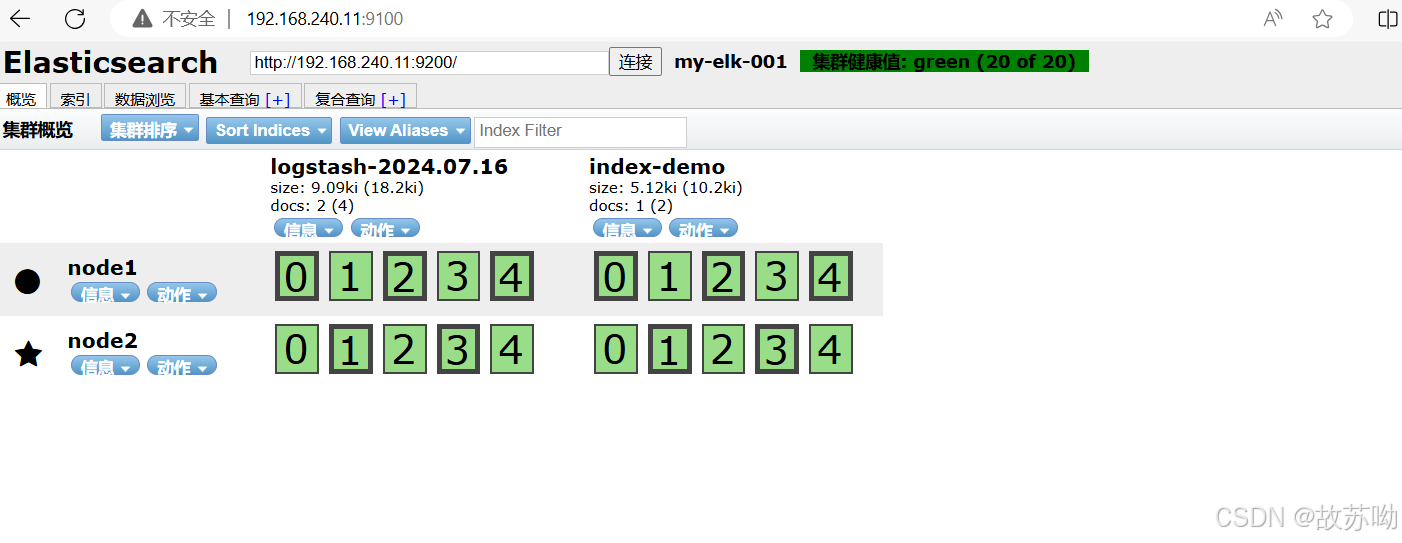Open shard 3 of logstash-2024.07.16 on node1
The image size is (1402, 543).
(x=458, y=276)
